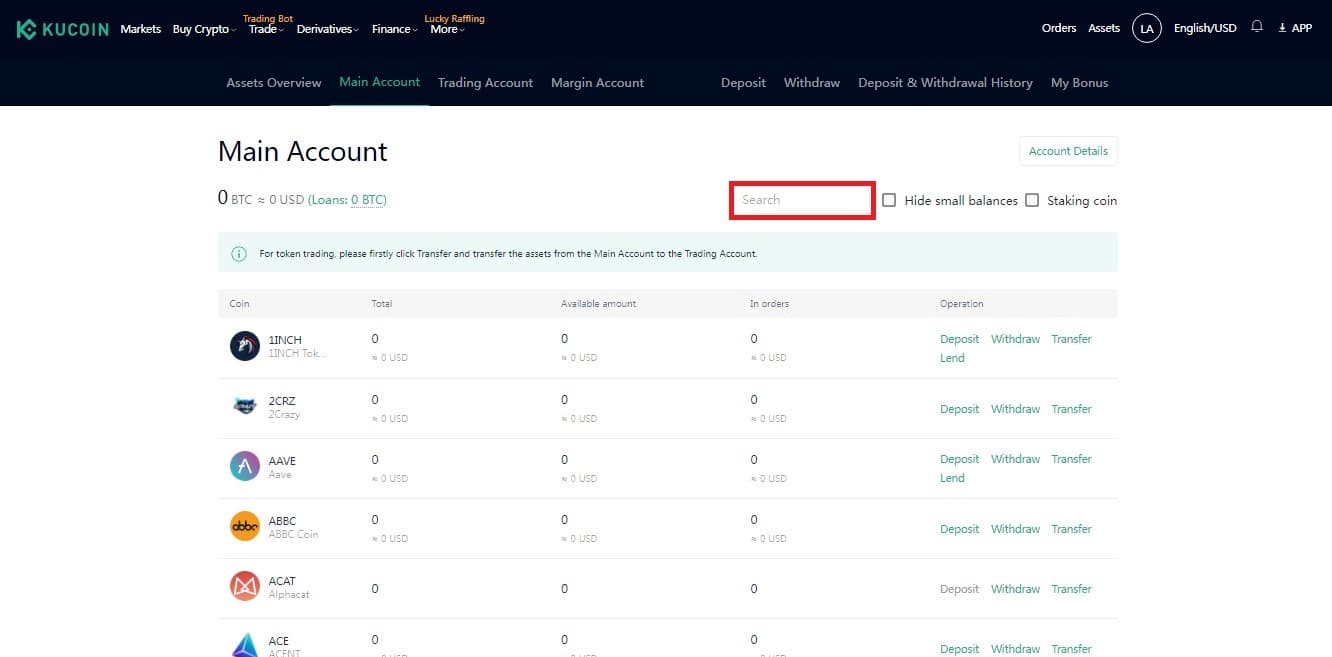Expand the More dropdown menu

(447, 29)
